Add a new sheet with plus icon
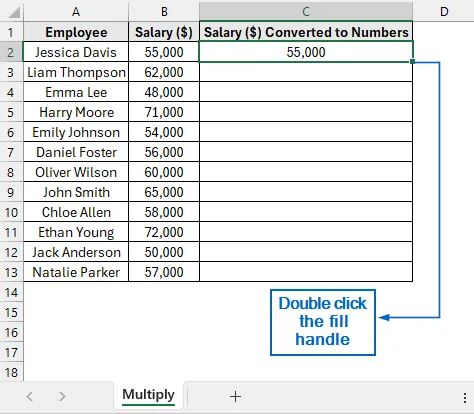Image resolution: width=474 pixels, height=414 pixels. click(x=235, y=396)
